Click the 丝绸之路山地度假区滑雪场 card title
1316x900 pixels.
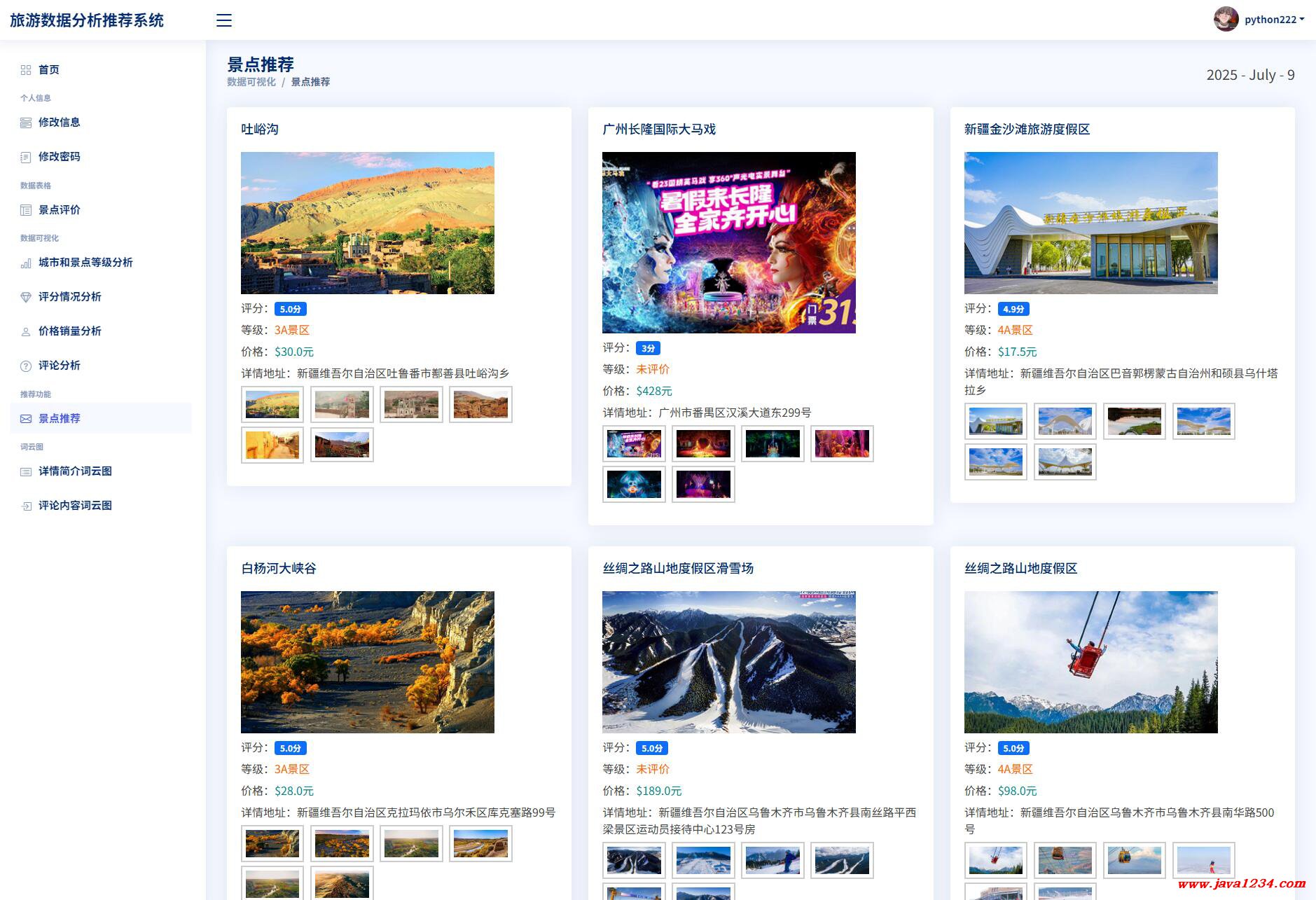678,568
